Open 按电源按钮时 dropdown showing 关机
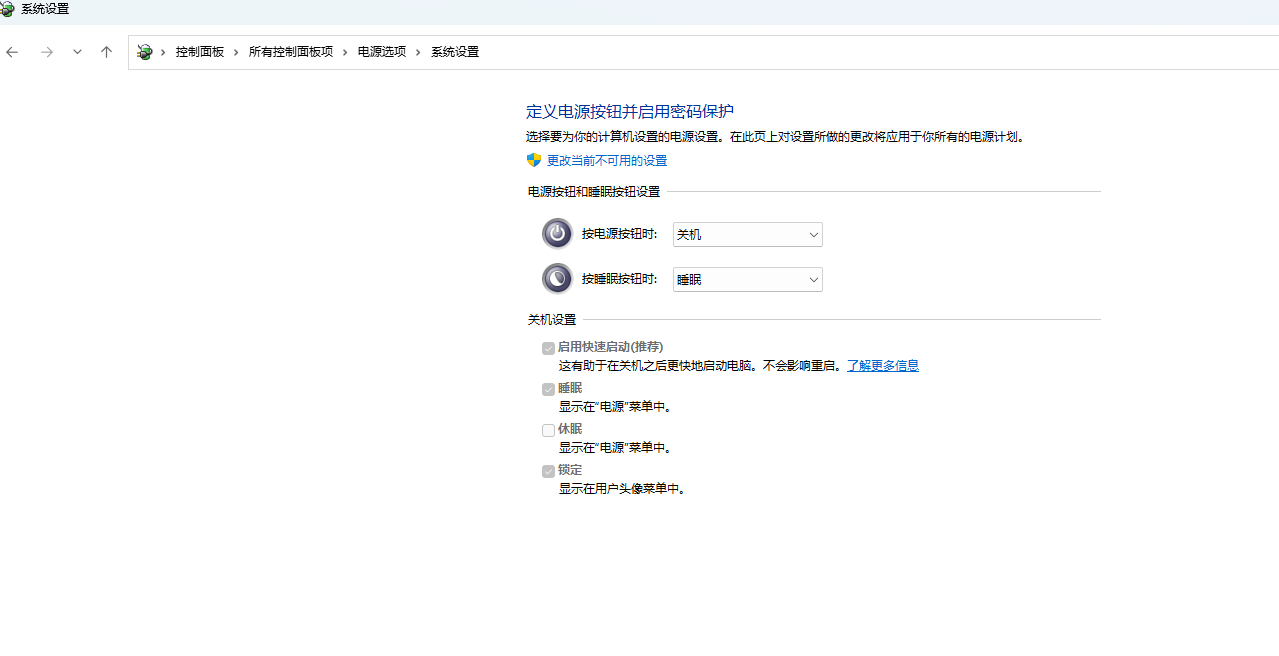 pos(748,234)
